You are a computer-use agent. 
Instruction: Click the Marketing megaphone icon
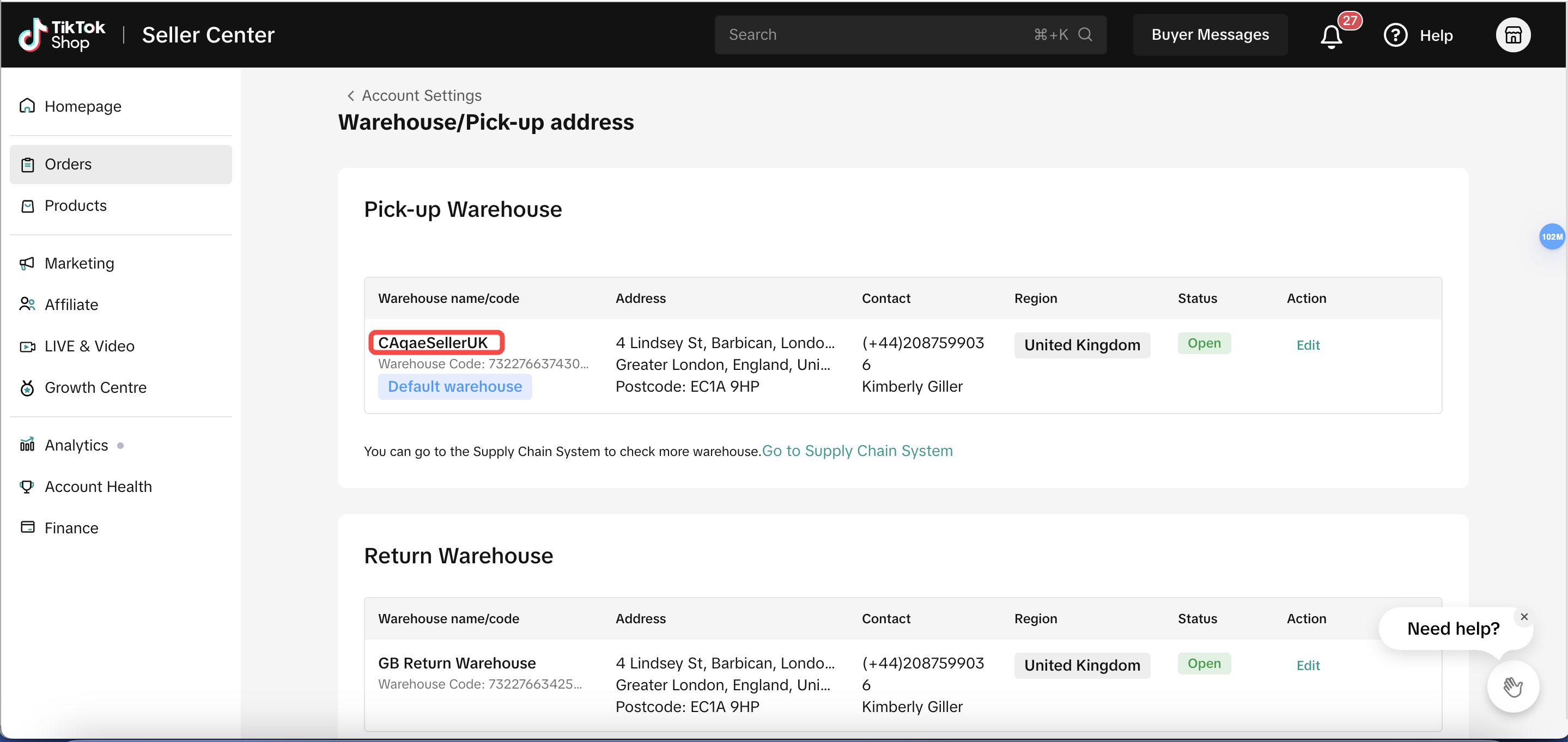27,263
